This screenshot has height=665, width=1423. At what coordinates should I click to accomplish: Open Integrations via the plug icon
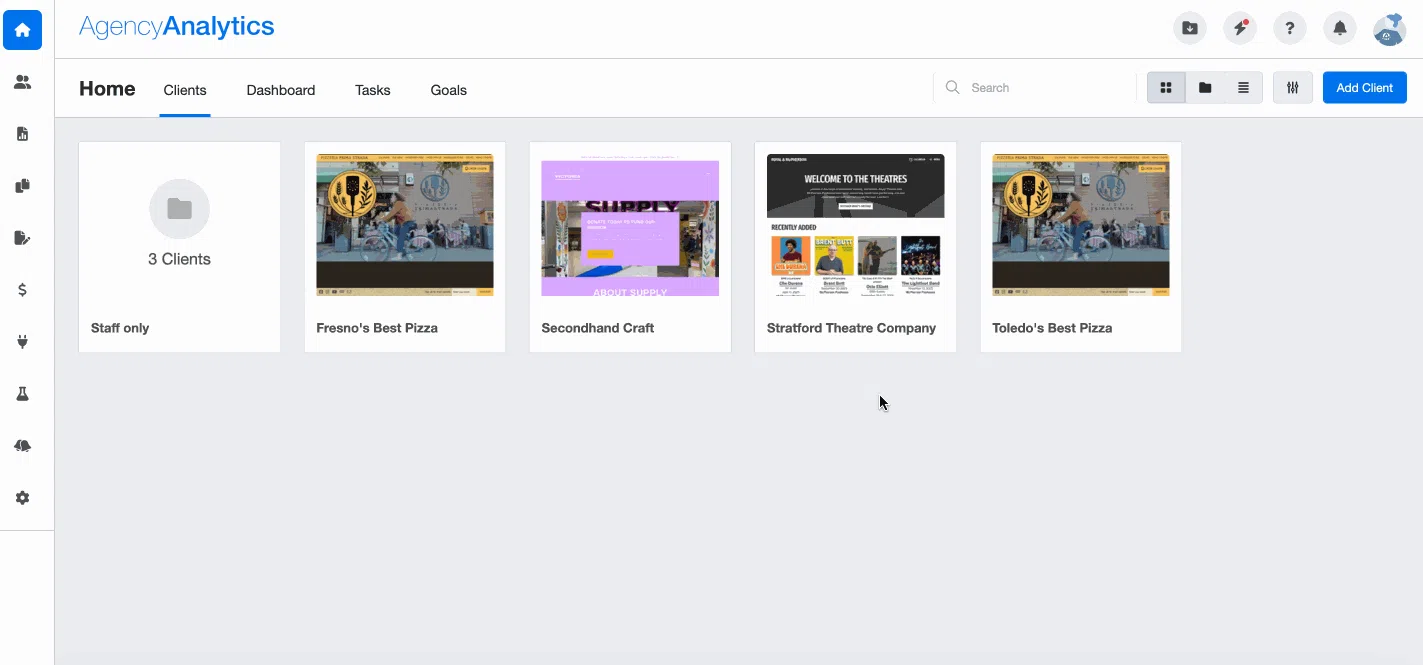22,342
